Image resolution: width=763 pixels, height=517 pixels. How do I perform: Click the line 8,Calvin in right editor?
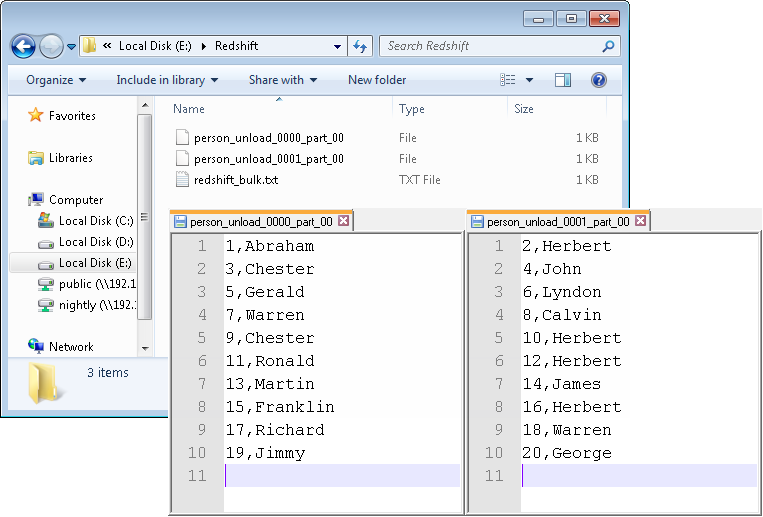pyautogui.click(x=562, y=315)
